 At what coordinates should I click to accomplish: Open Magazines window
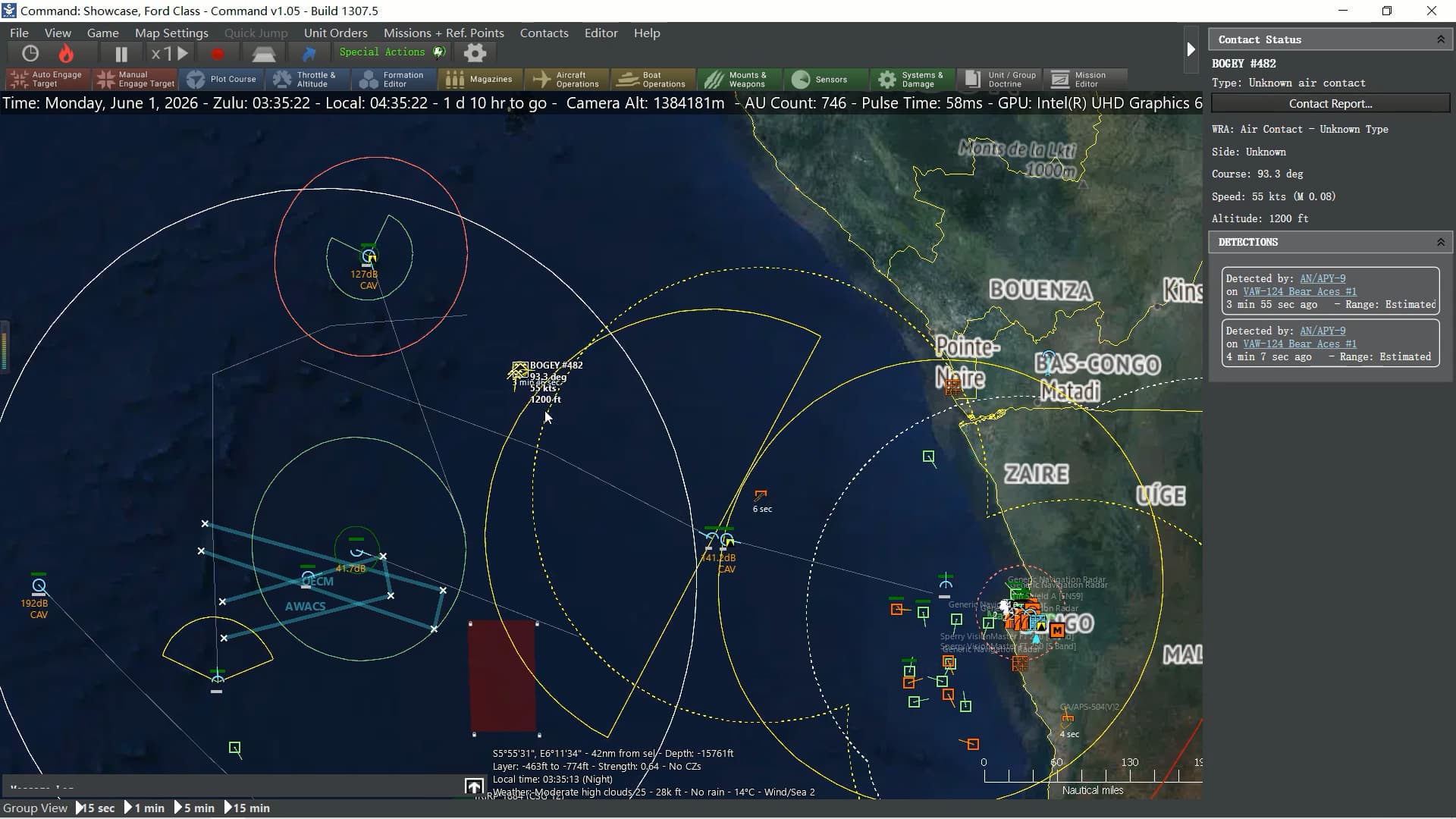point(479,79)
